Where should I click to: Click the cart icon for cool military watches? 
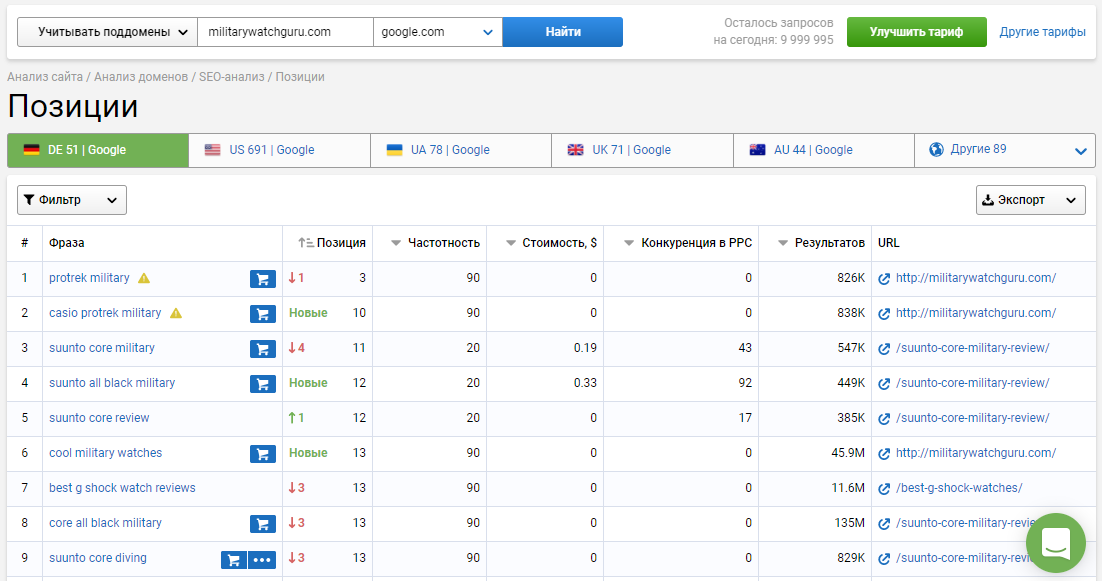[263, 454]
